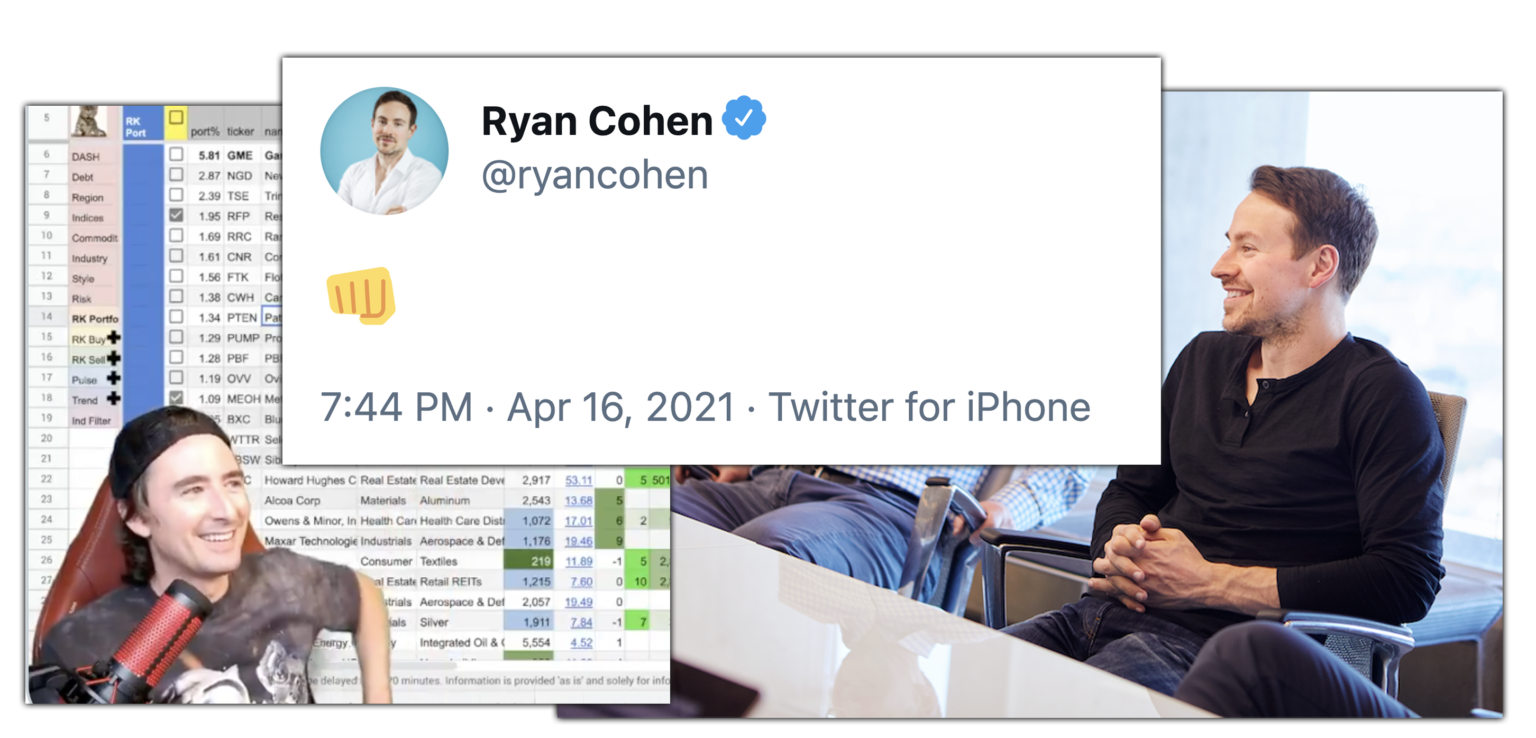
Task: Click the RK Sell plus icon
Action: point(114,358)
